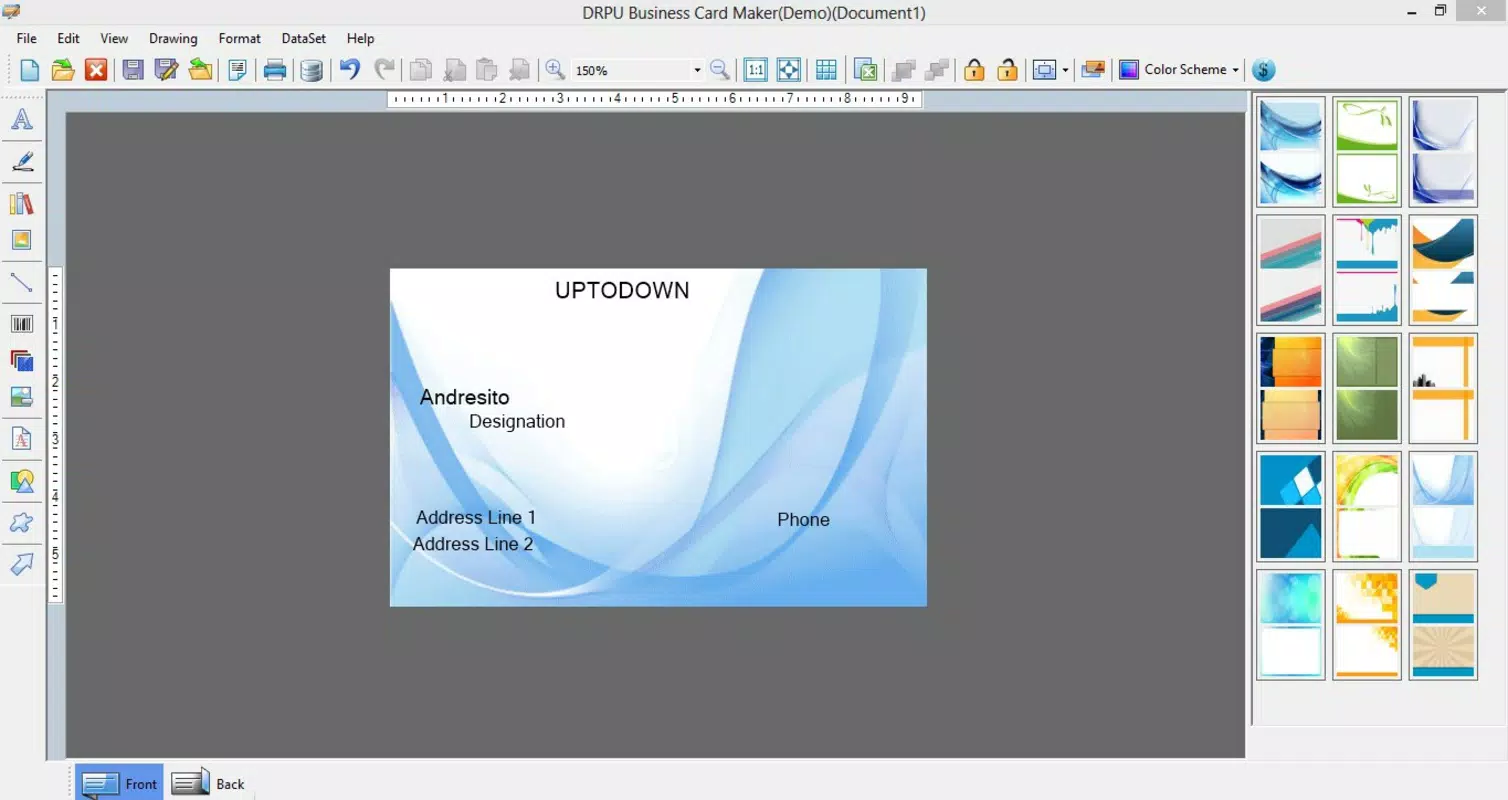Click the overlapping red and blue squares icon

[21, 361]
